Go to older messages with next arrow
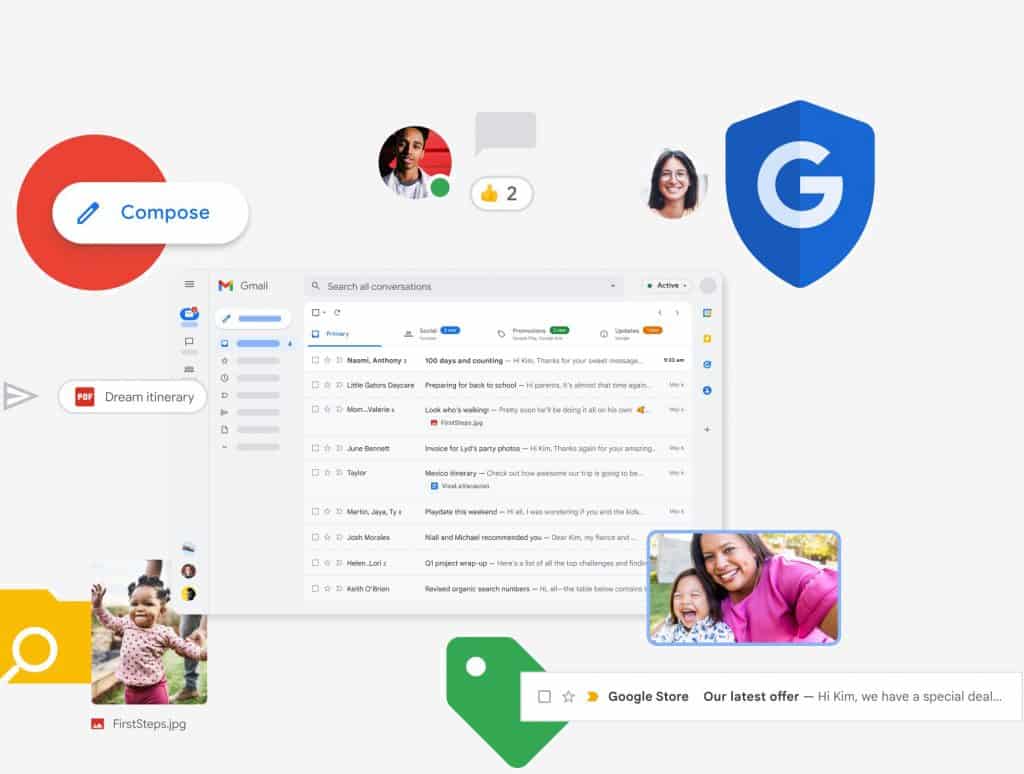This screenshot has height=774, width=1024. click(677, 313)
